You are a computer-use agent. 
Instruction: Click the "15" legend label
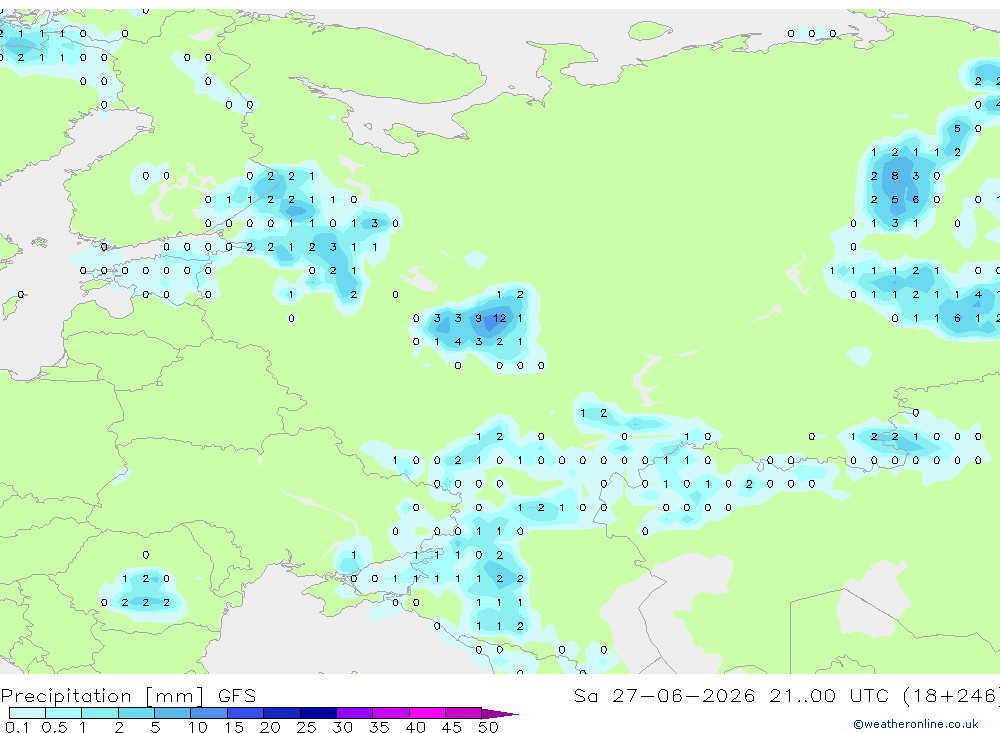click(233, 727)
